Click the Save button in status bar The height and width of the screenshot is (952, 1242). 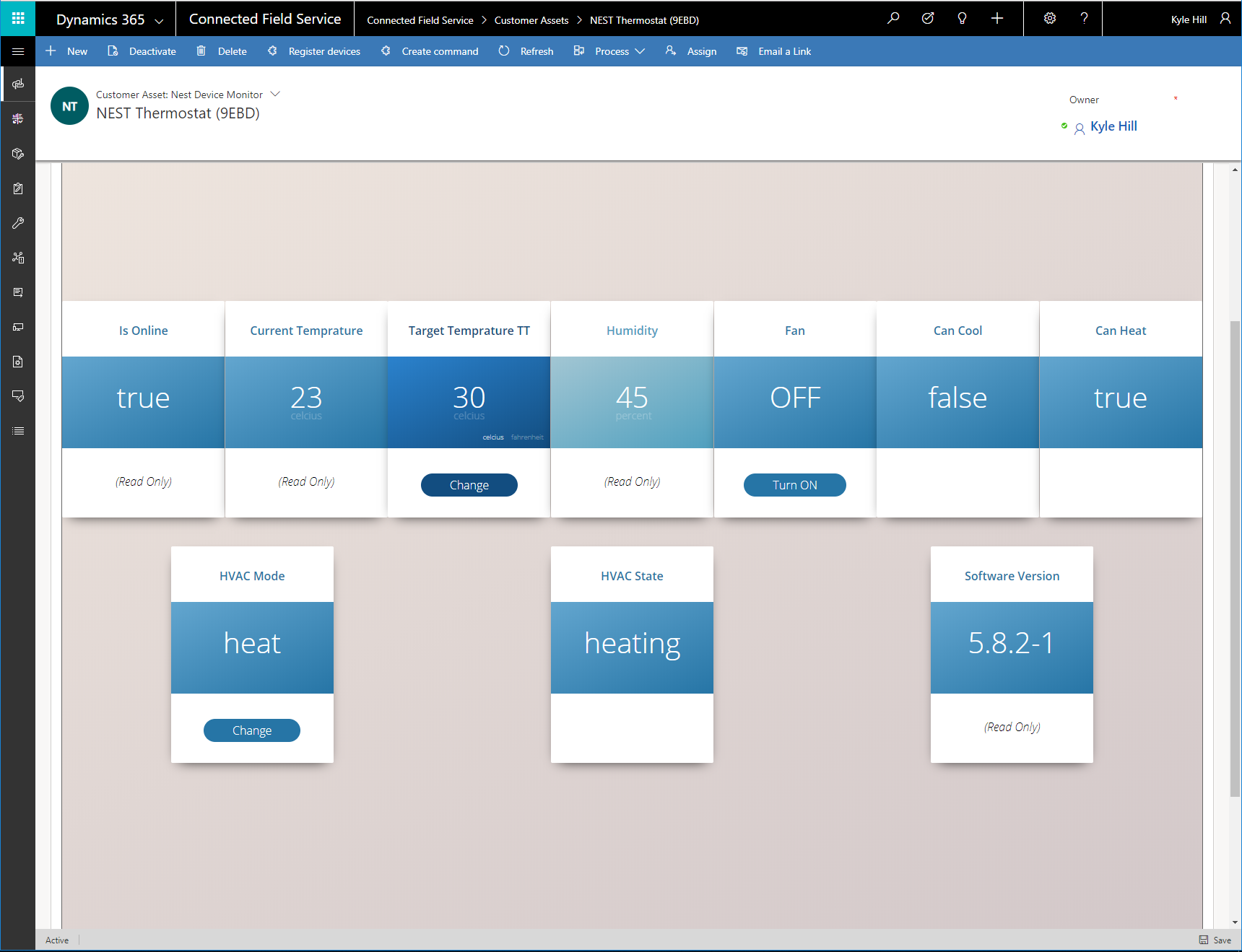tap(1215, 940)
